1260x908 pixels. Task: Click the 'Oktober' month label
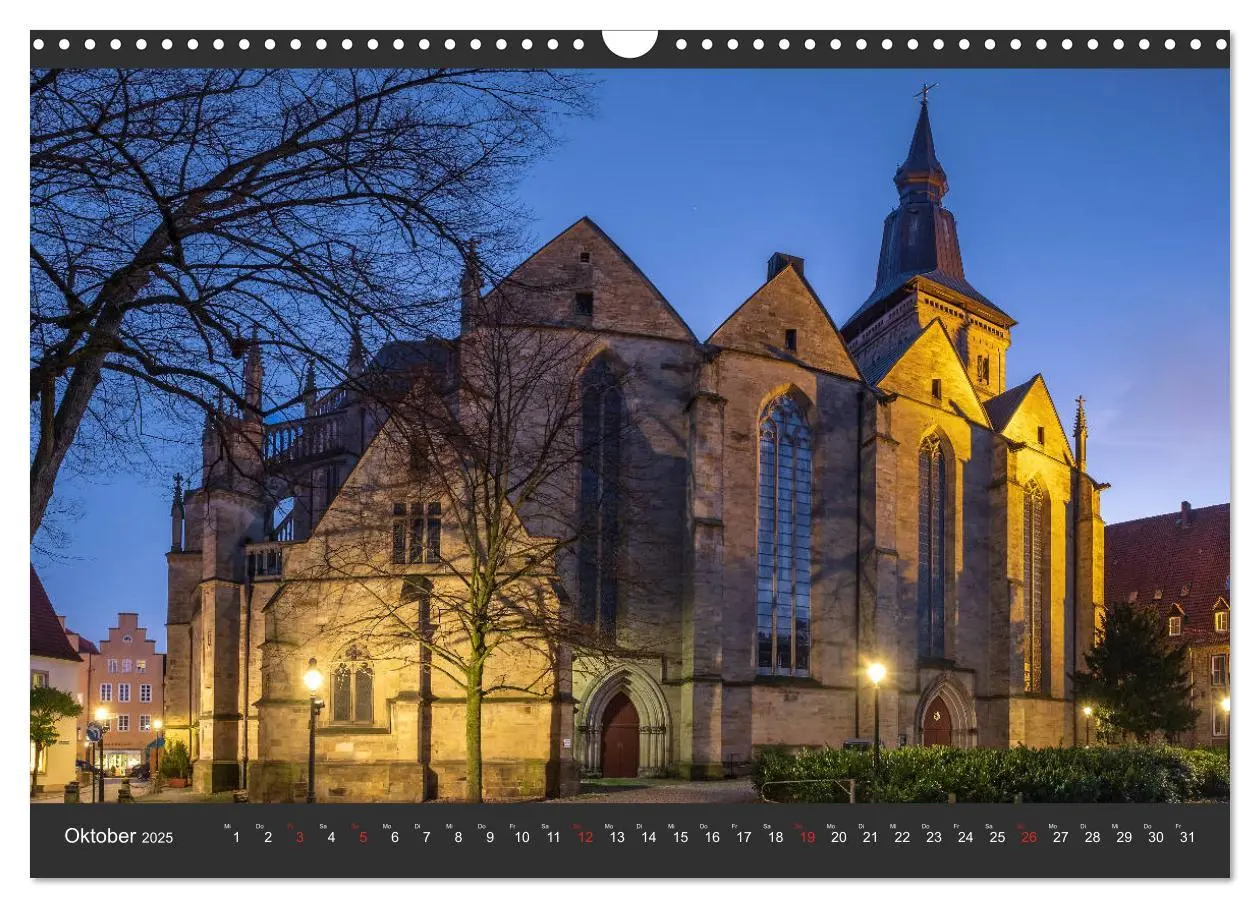coord(100,836)
